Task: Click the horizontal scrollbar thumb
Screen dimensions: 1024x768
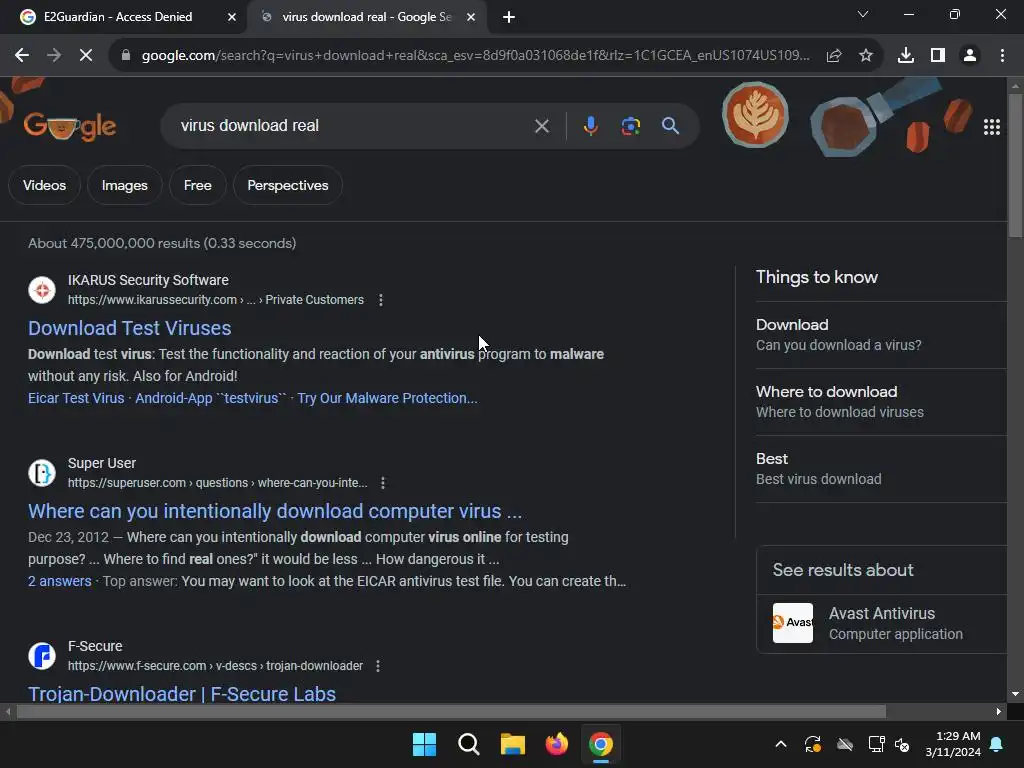Action: click(451, 711)
